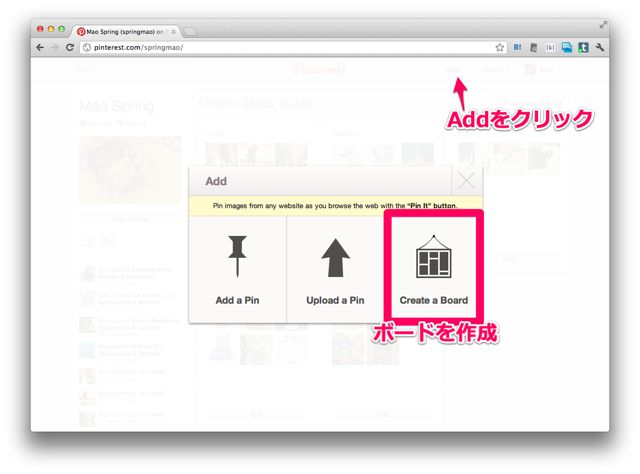Select Create a Board

tap(433, 267)
